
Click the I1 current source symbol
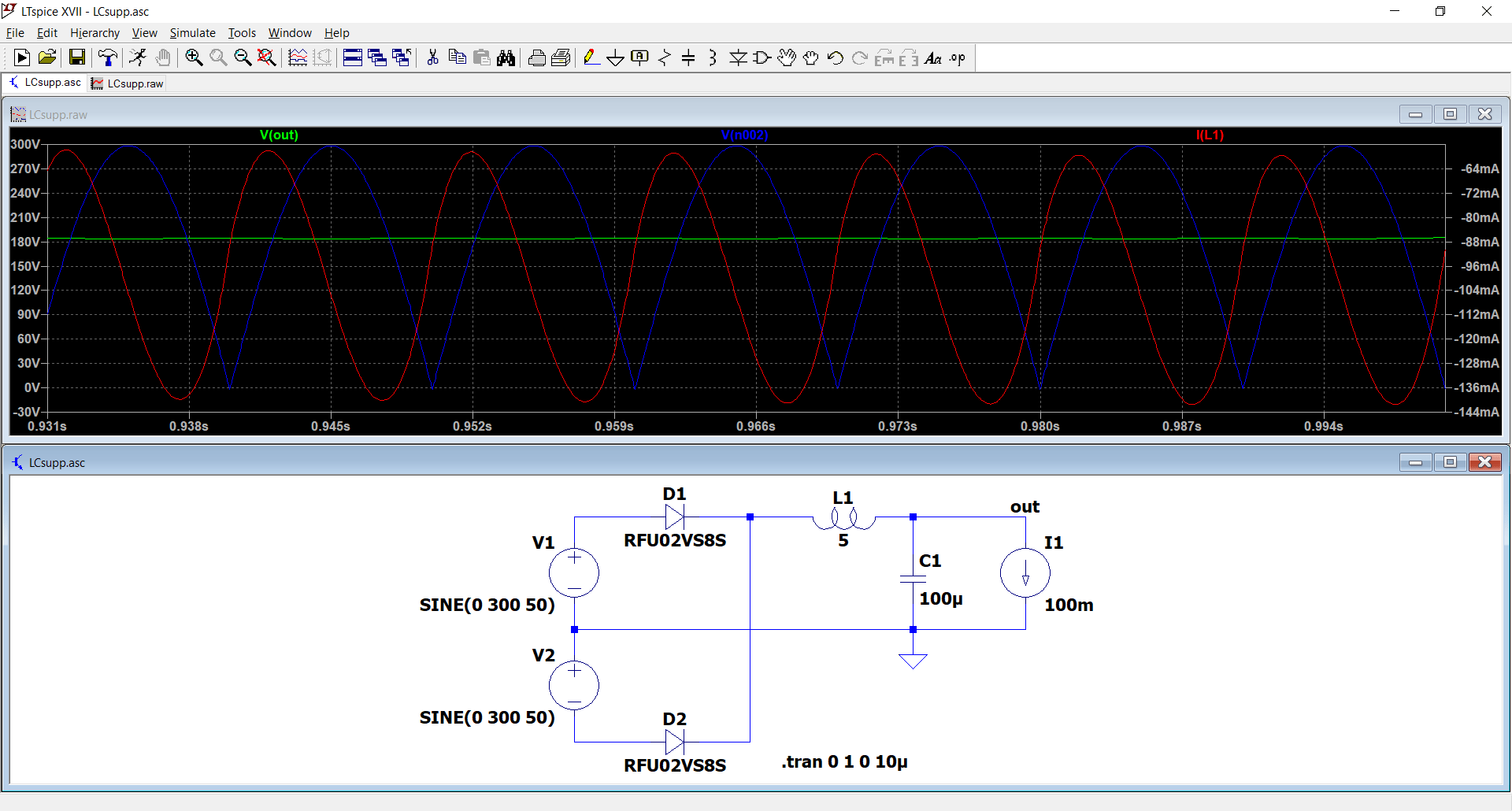[x=1025, y=572]
